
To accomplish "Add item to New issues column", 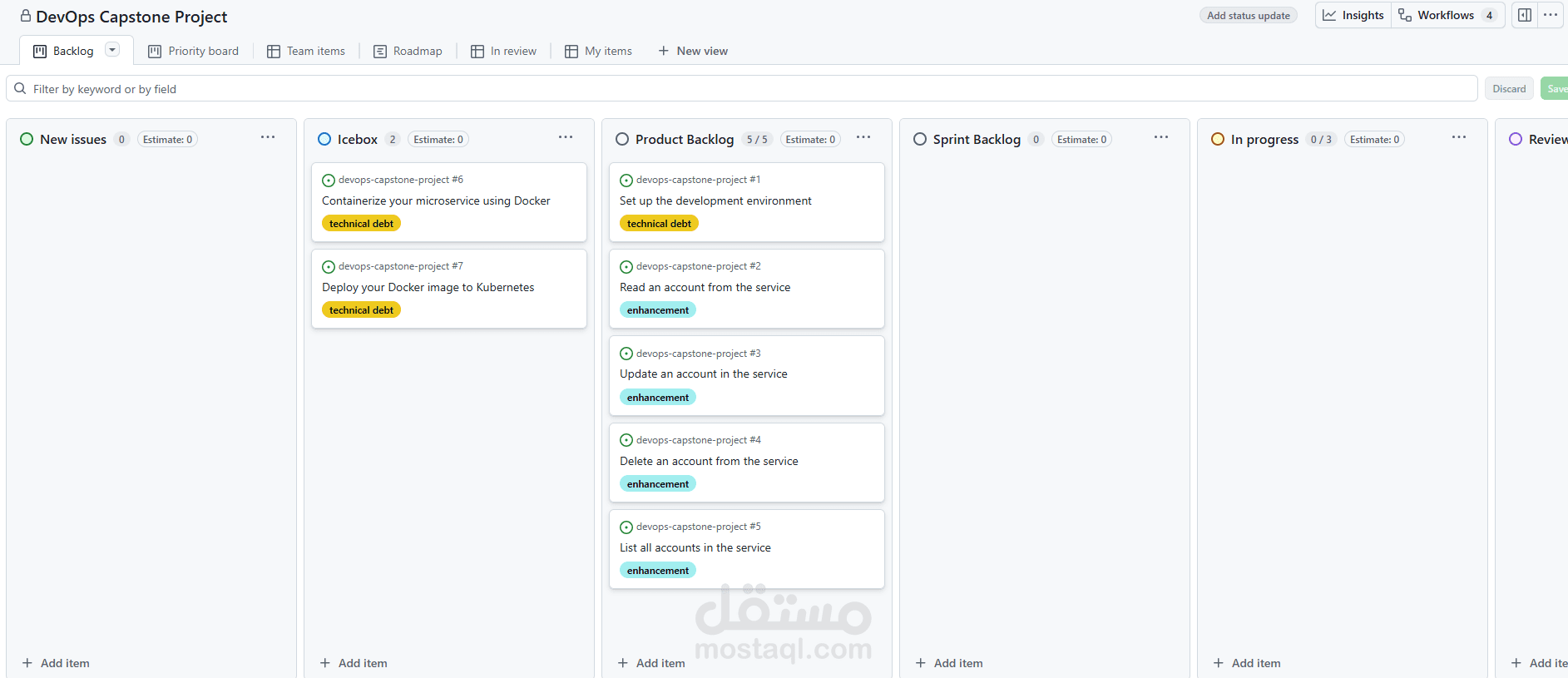I will (56, 663).
